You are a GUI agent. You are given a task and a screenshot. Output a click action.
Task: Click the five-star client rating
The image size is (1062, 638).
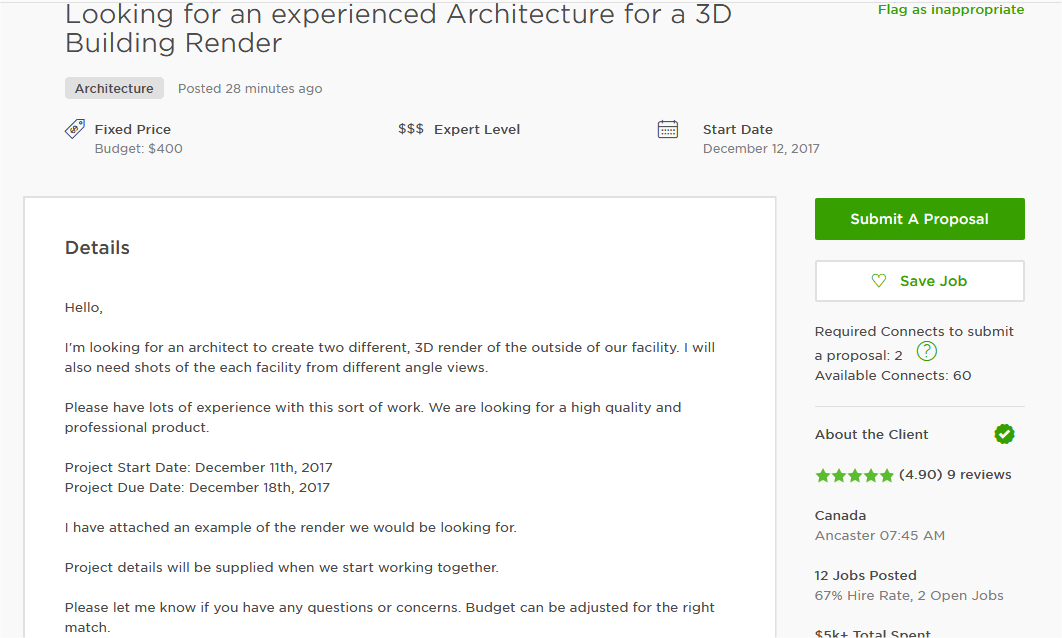click(855, 475)
